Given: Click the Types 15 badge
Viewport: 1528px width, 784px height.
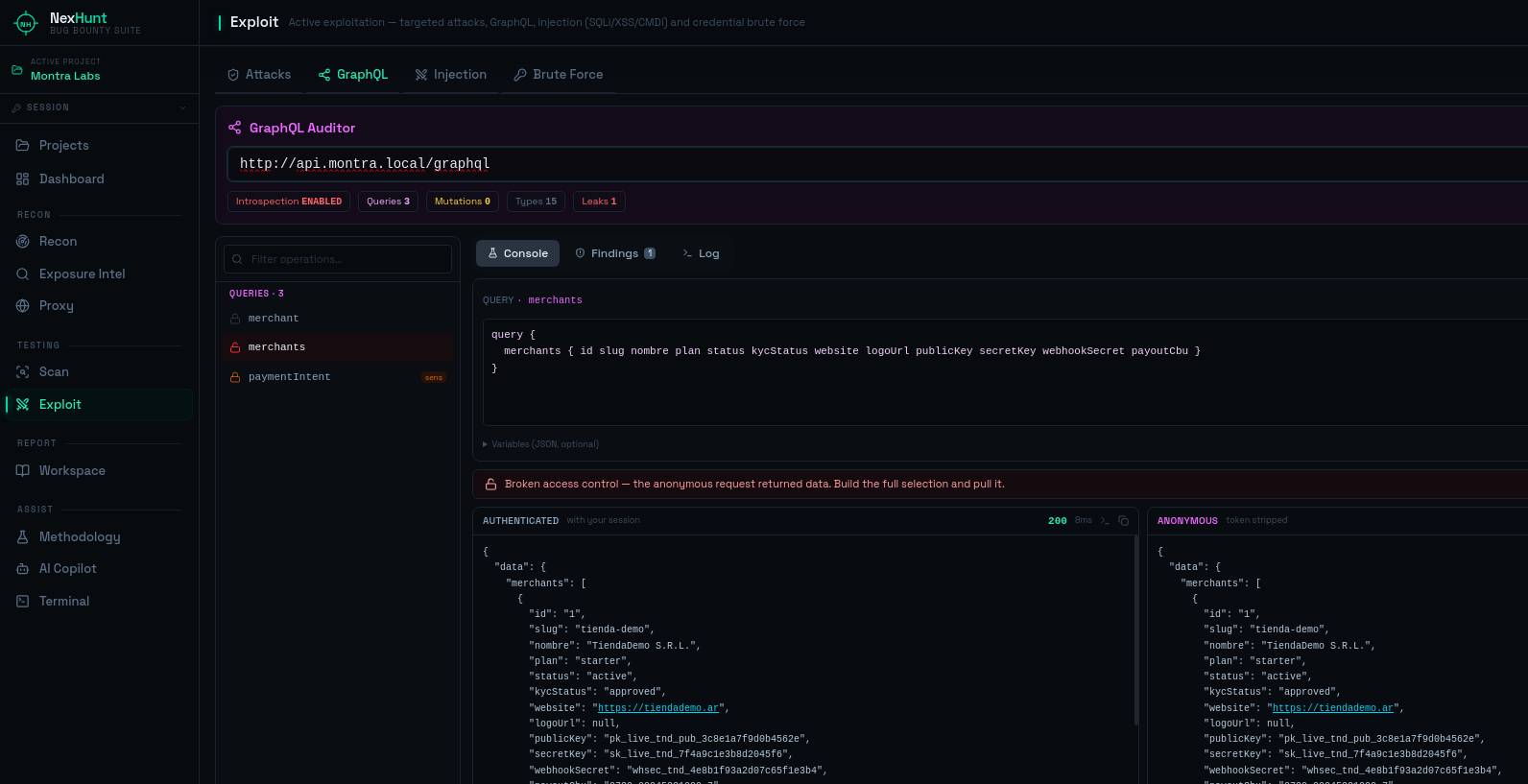Looking at the screenshot, I should point(536,202).
